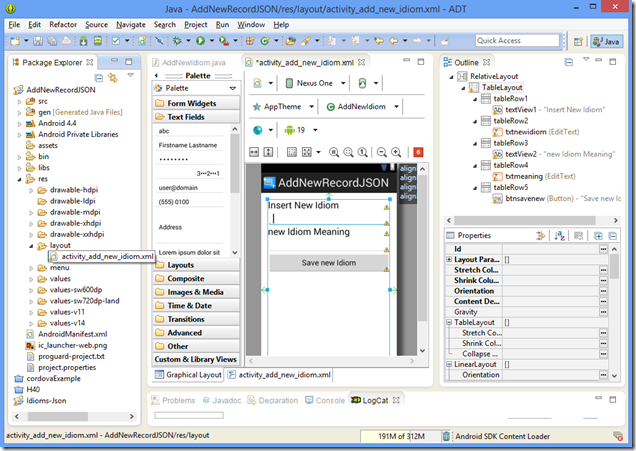Click the screen orientation rotate icon

coord(362,83)
